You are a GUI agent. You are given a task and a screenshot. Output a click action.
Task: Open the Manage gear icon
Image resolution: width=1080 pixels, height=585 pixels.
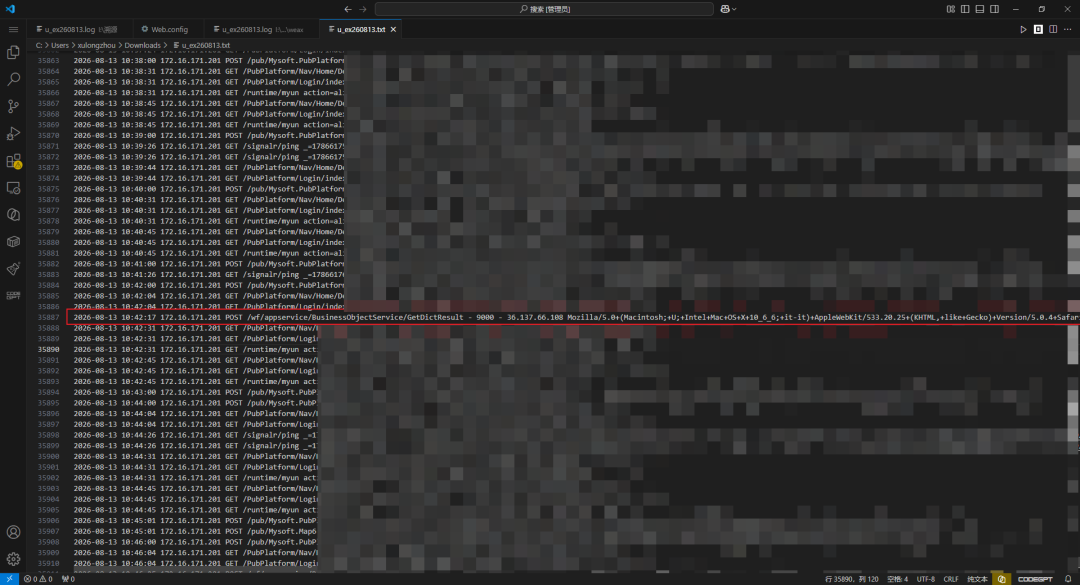[13, 559]
